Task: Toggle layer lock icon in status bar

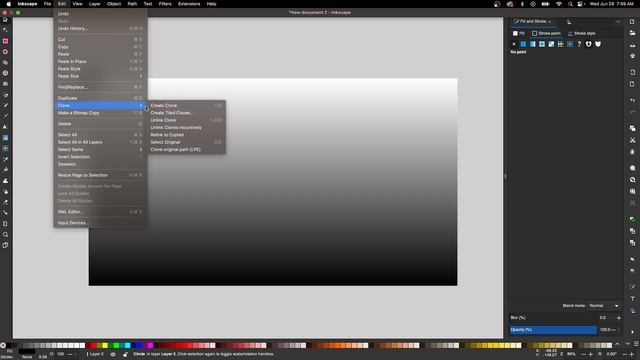Action: (125, 354)
